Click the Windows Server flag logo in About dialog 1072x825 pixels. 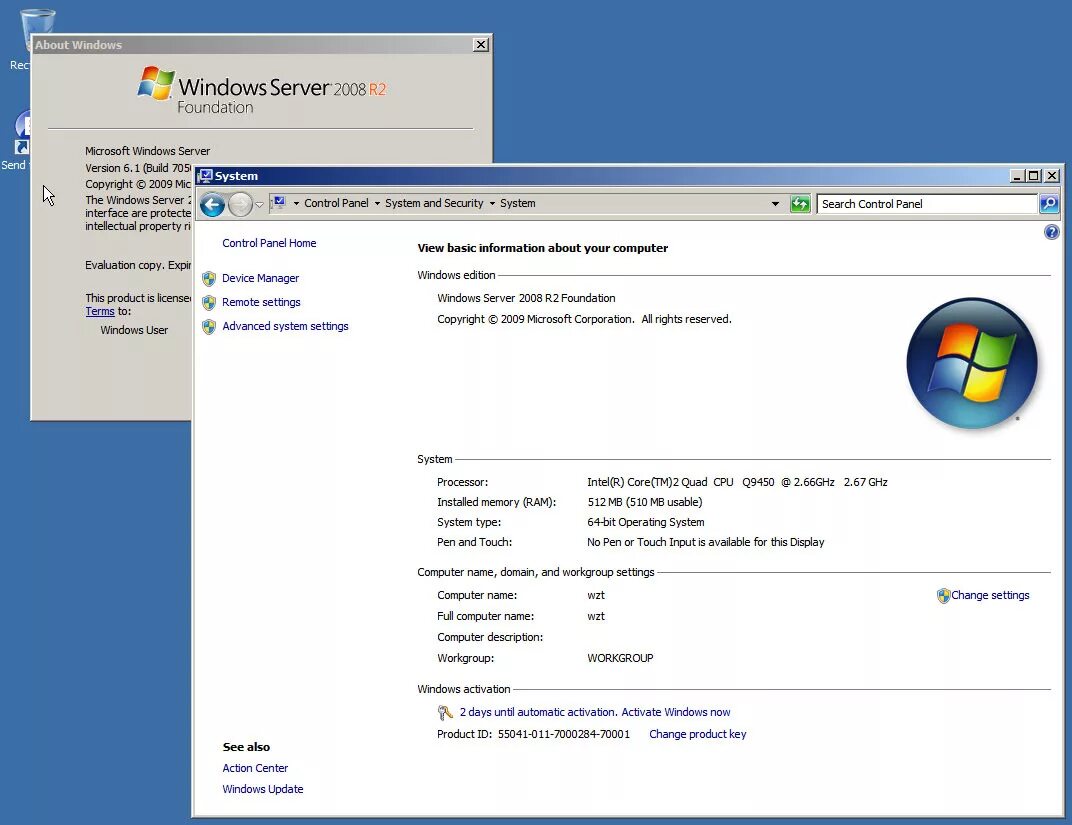point(156,83)
